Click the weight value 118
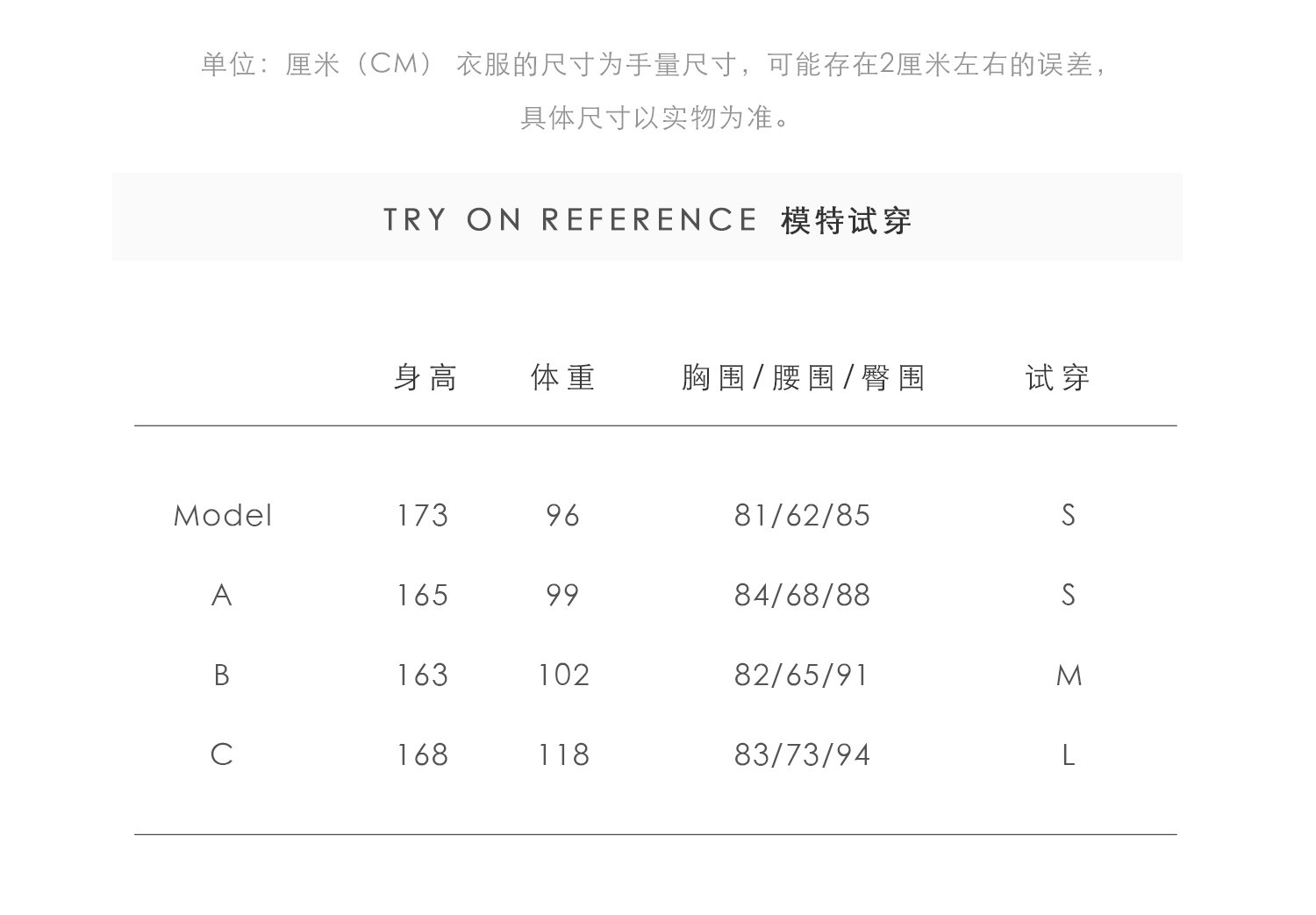1316x915 pixels. [563, 755]
